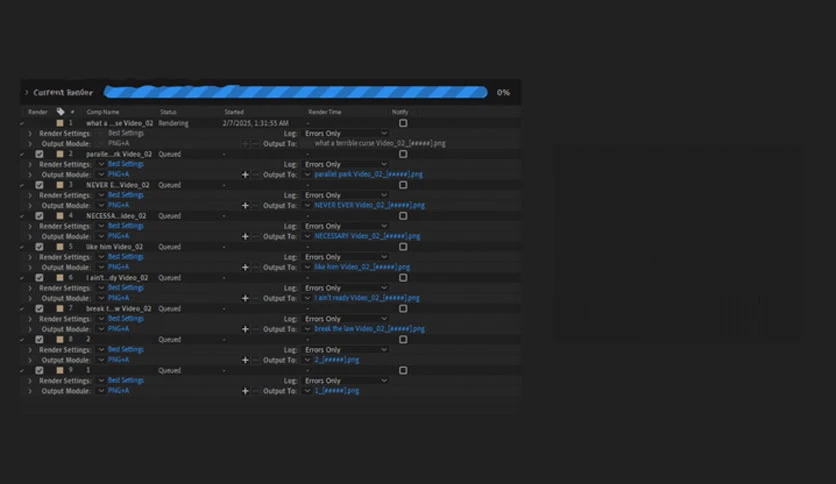Uncheck render box for break t...w Video_02
The image size is (836, 484).
tap(39, 309)
